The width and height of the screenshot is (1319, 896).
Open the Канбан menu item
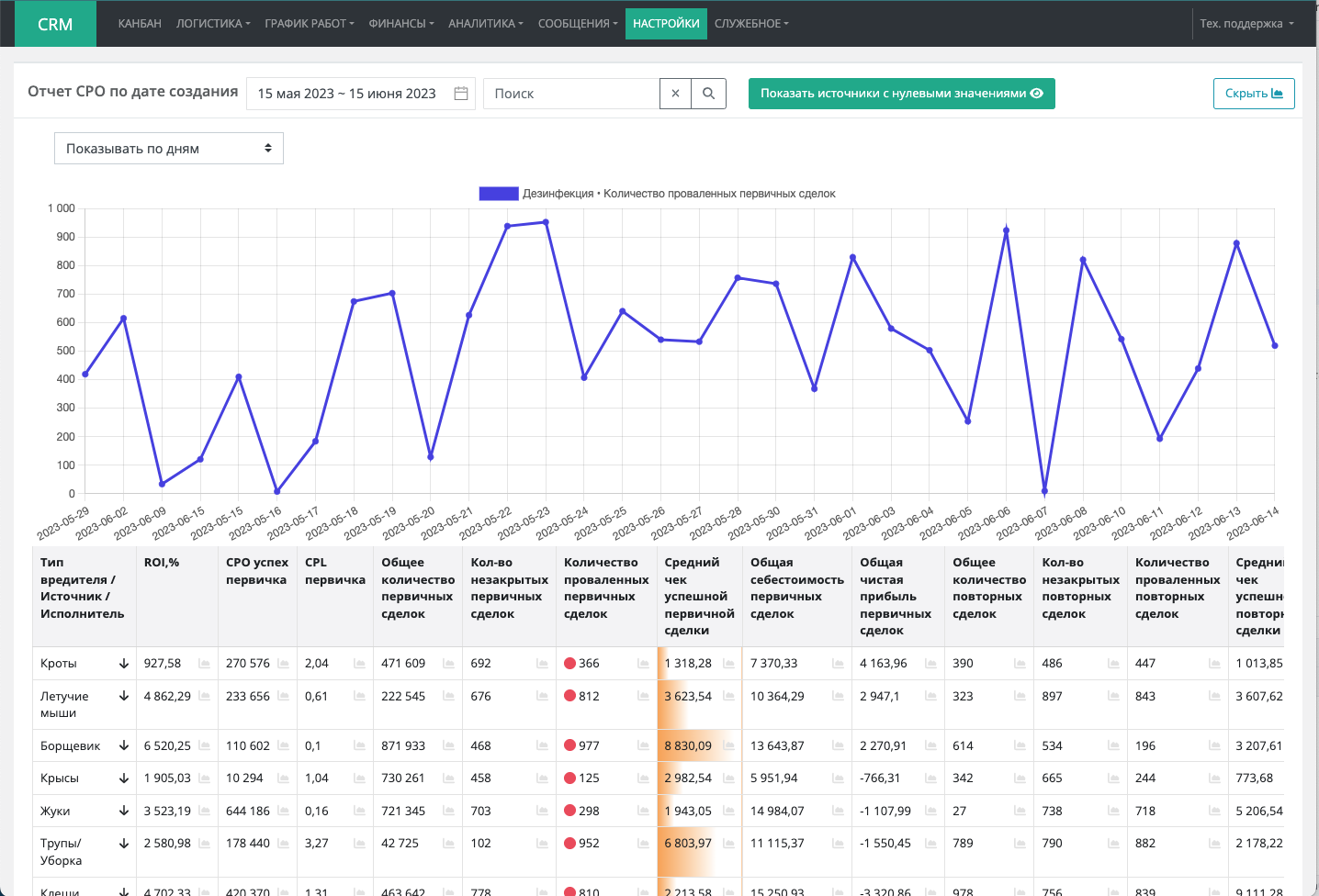coord(140,24)
